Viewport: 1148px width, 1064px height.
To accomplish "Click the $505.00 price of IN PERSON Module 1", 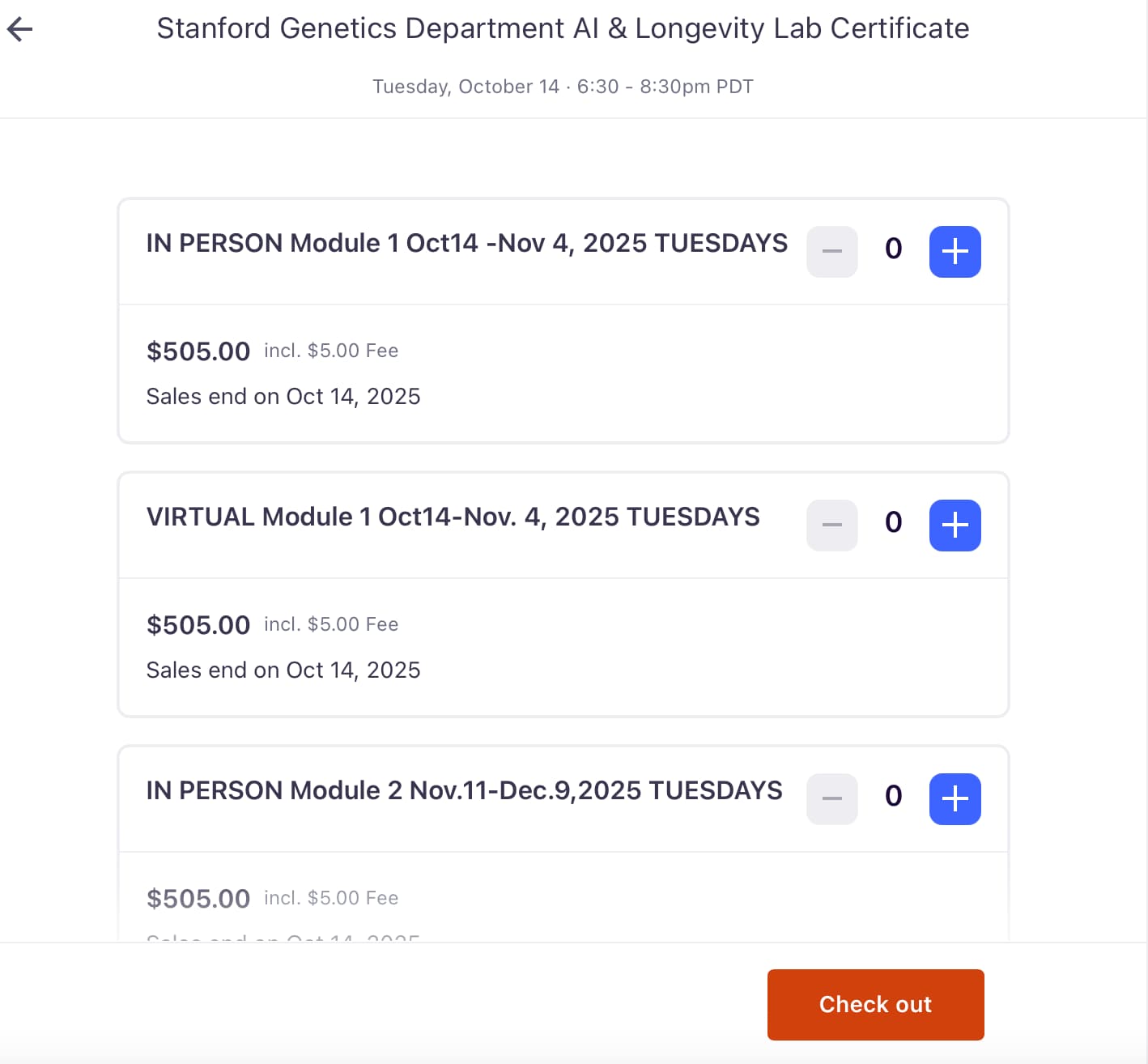I will 198,351.
